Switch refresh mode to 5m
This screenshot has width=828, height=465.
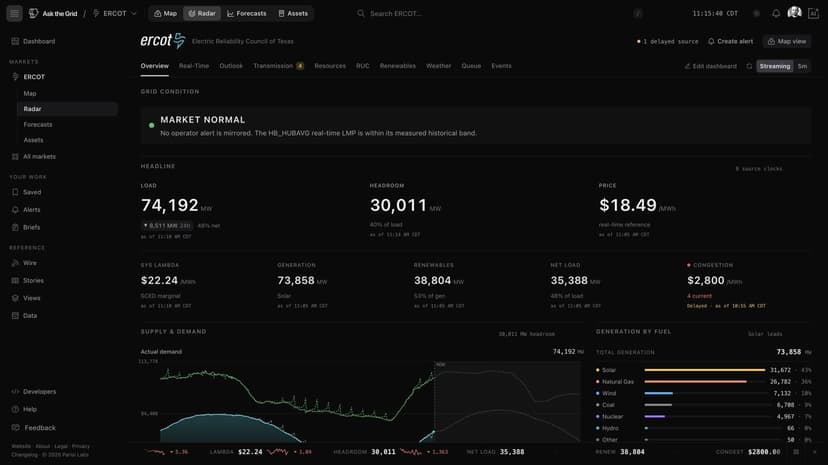[802, 66]
